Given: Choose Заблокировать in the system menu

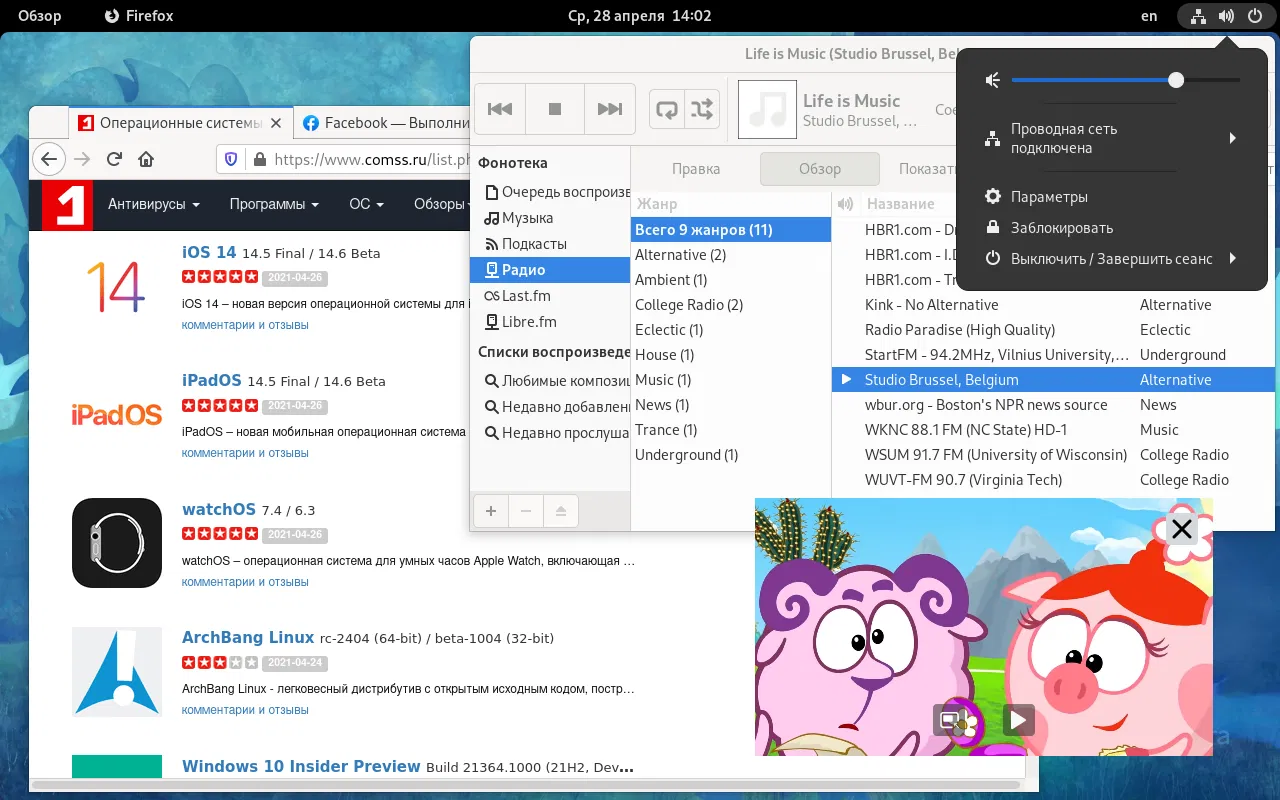Looking at the screenshot, I should [x=1112, y=228].
